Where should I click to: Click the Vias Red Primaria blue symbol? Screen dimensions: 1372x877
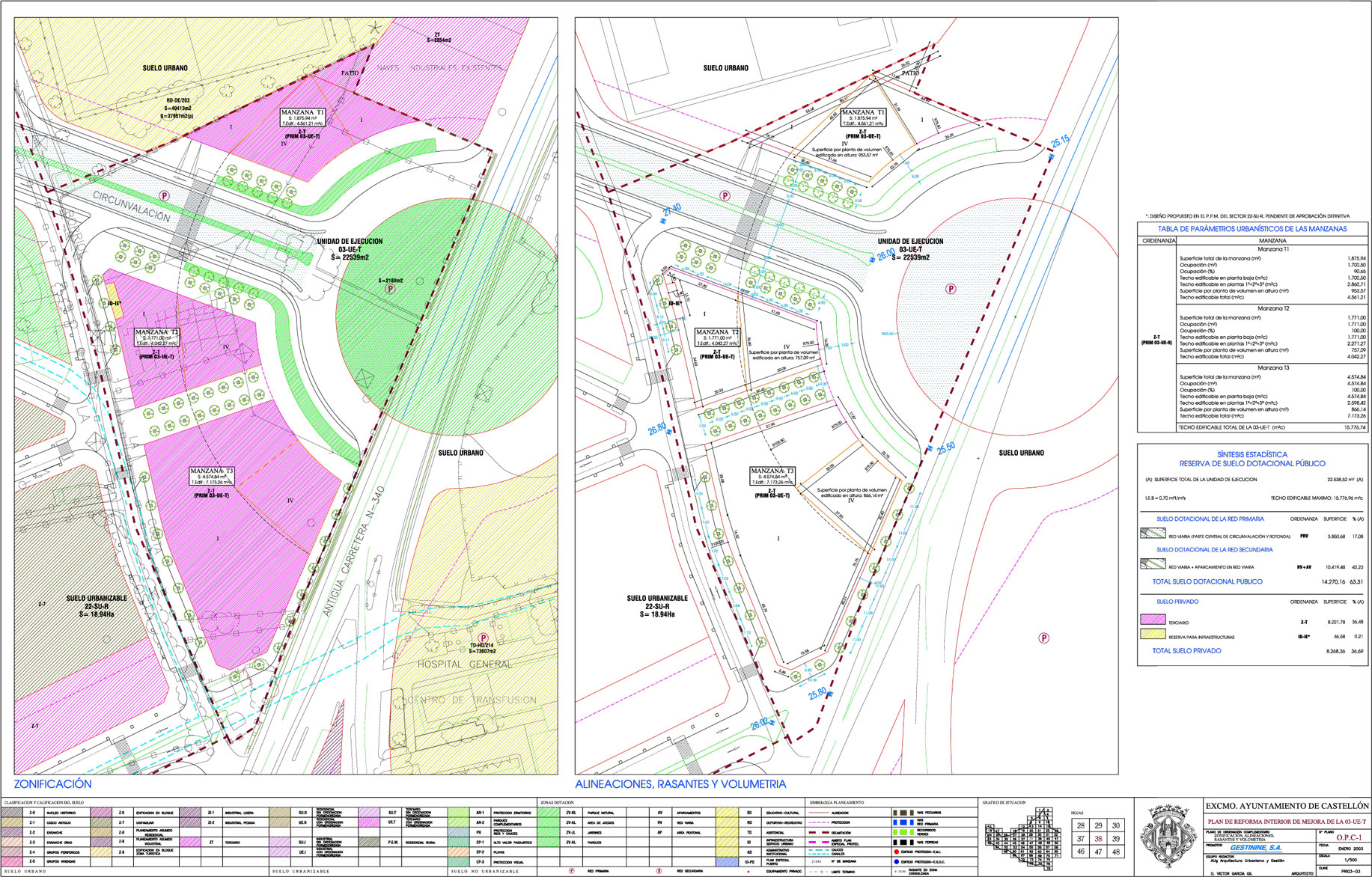pos(903,822)
